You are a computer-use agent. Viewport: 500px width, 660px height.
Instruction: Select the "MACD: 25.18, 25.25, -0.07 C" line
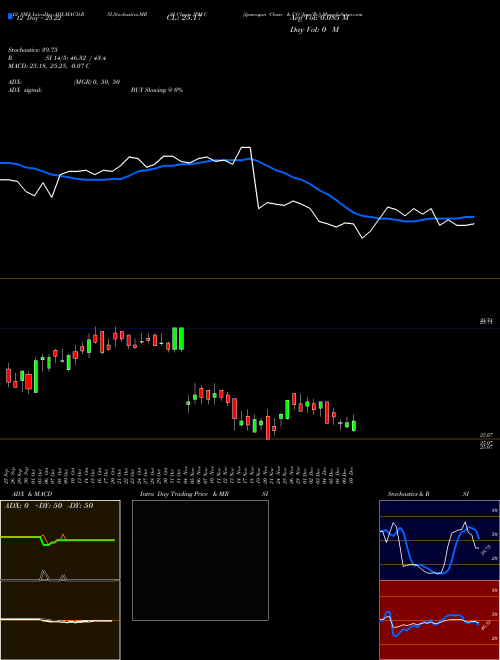pyautogui.click(x=49, y=66)
